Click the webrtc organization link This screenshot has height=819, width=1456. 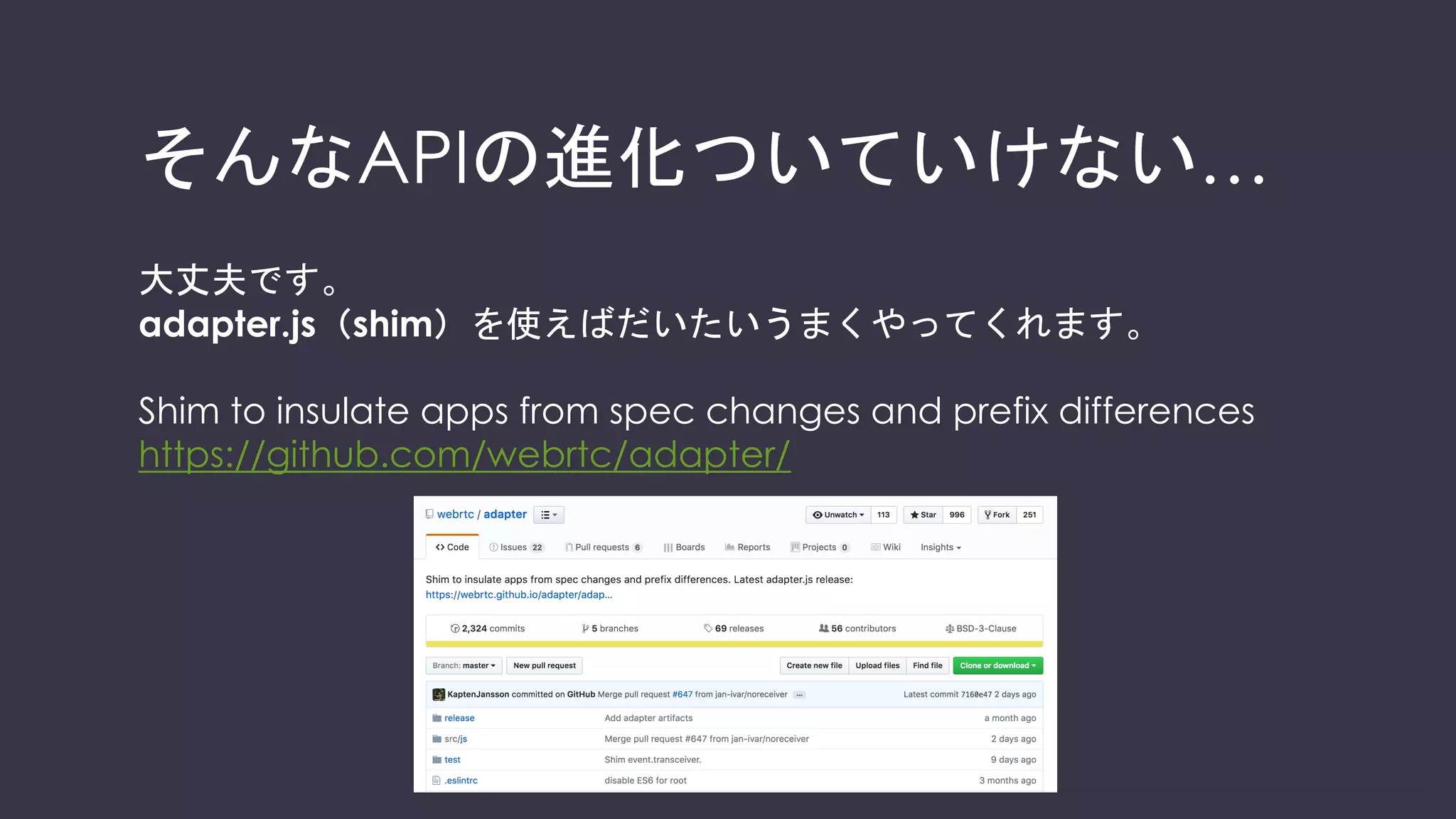tap(455, 514)
